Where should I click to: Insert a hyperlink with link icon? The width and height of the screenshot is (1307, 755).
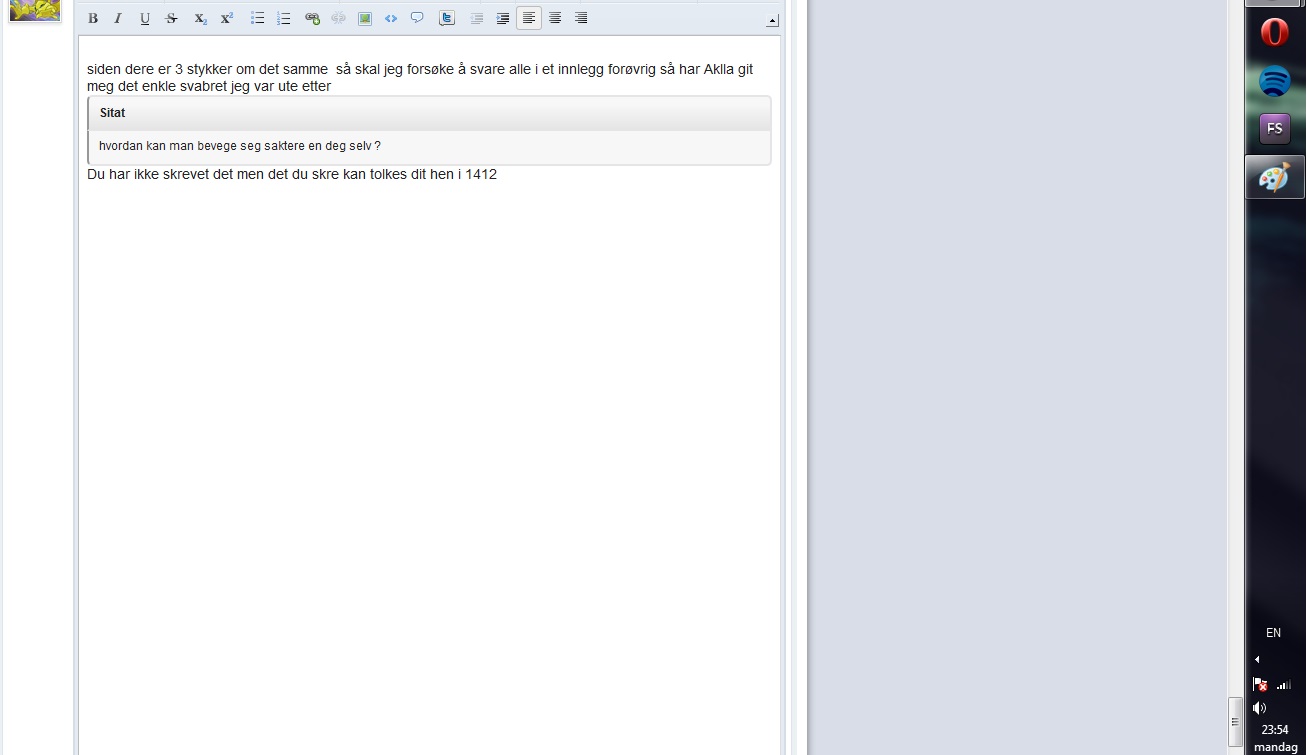[313, 19]
